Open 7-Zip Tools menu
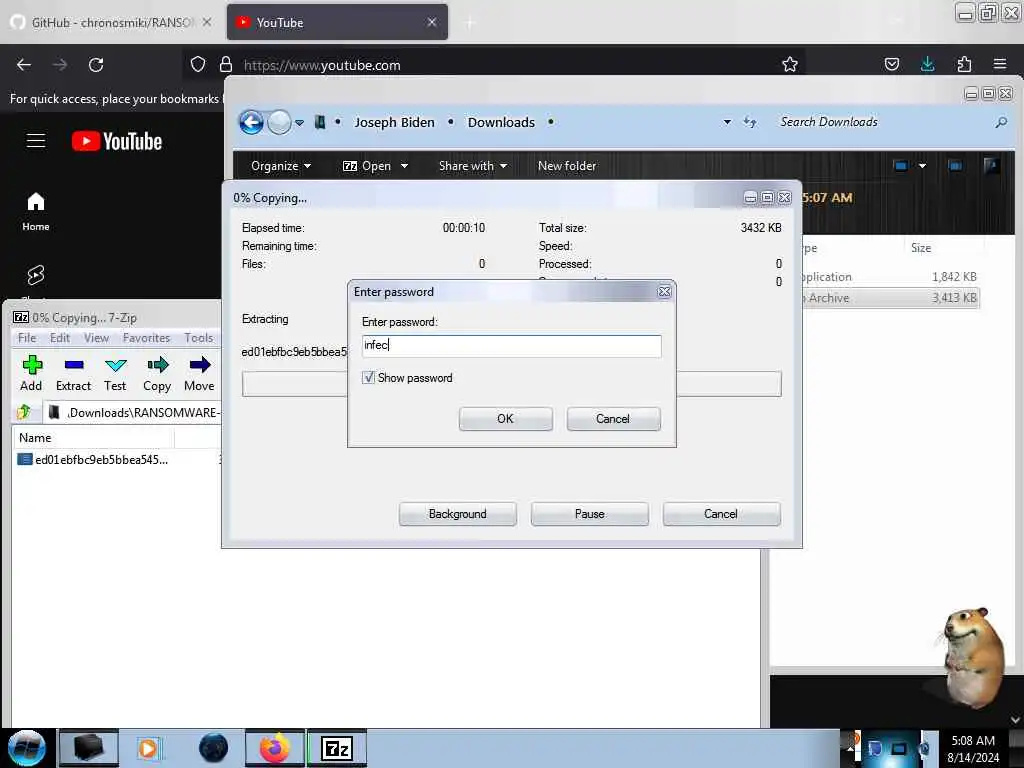This screenshot has width=1024, height=768. coord(199,338)
